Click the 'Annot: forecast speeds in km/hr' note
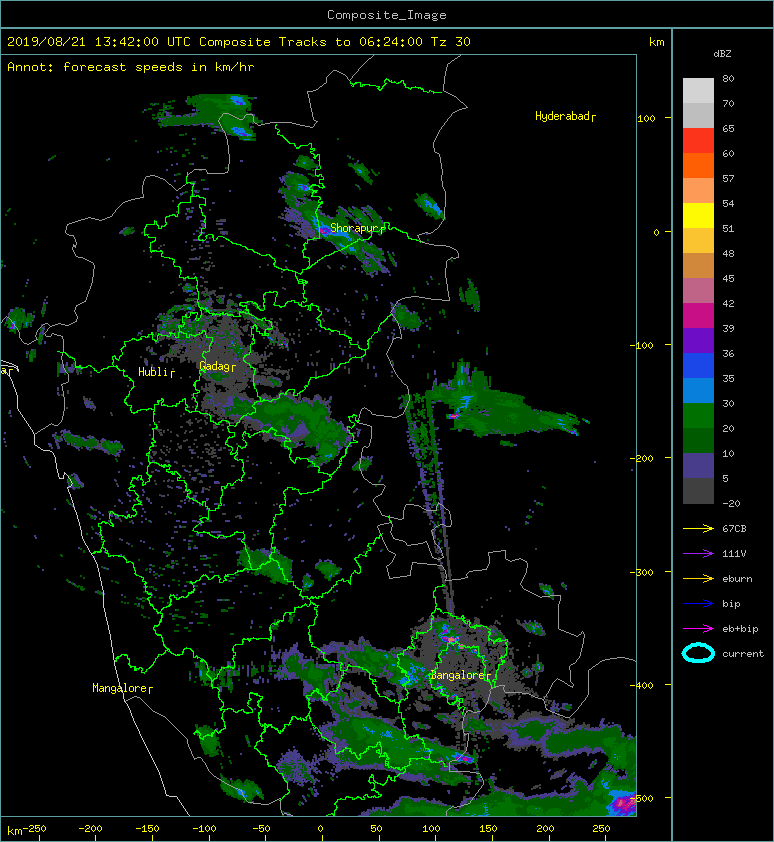This screenshot has width=774, height=842. point(131,67)
